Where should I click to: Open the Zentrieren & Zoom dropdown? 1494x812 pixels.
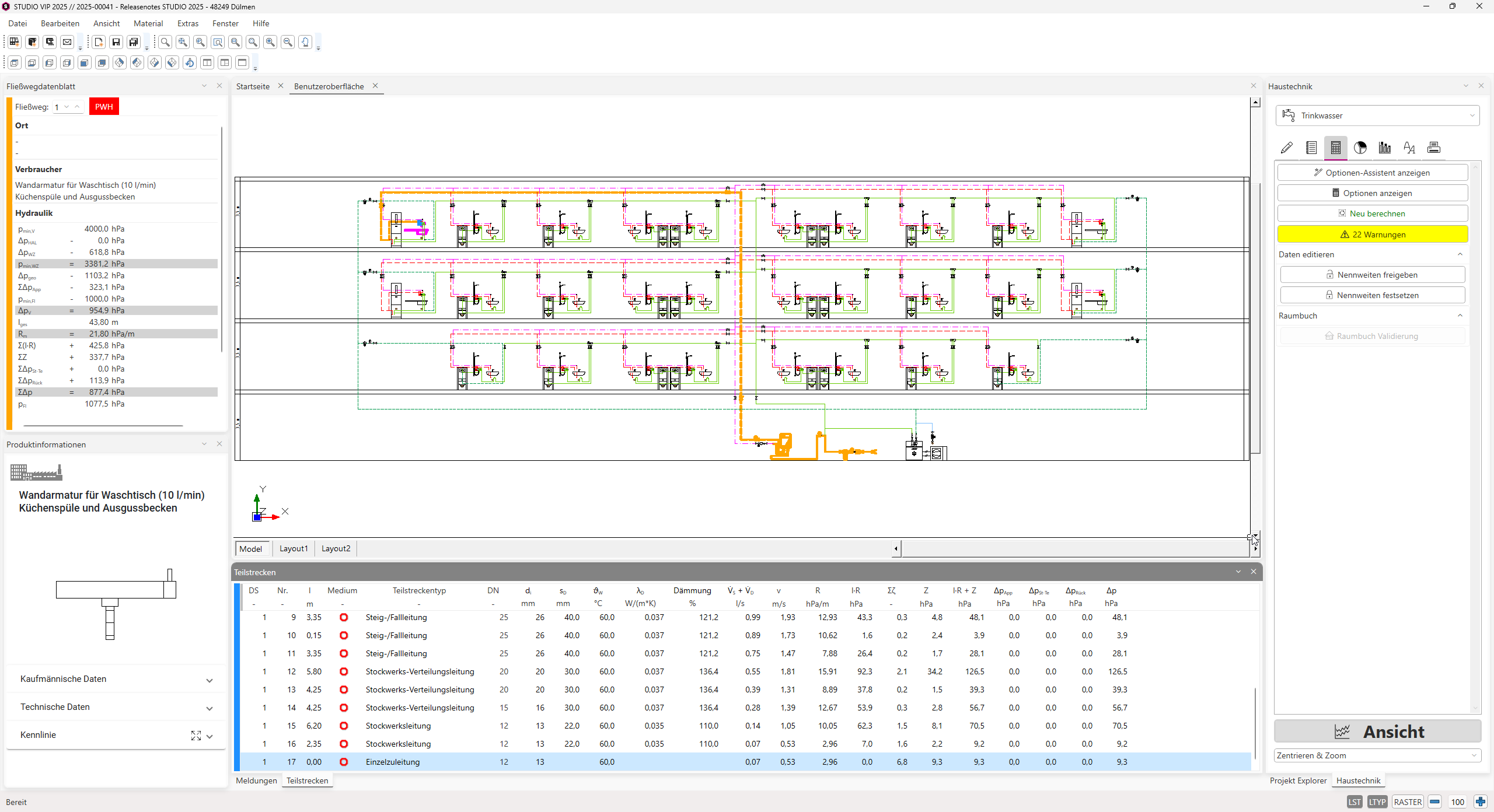[x=1377, y=755]
